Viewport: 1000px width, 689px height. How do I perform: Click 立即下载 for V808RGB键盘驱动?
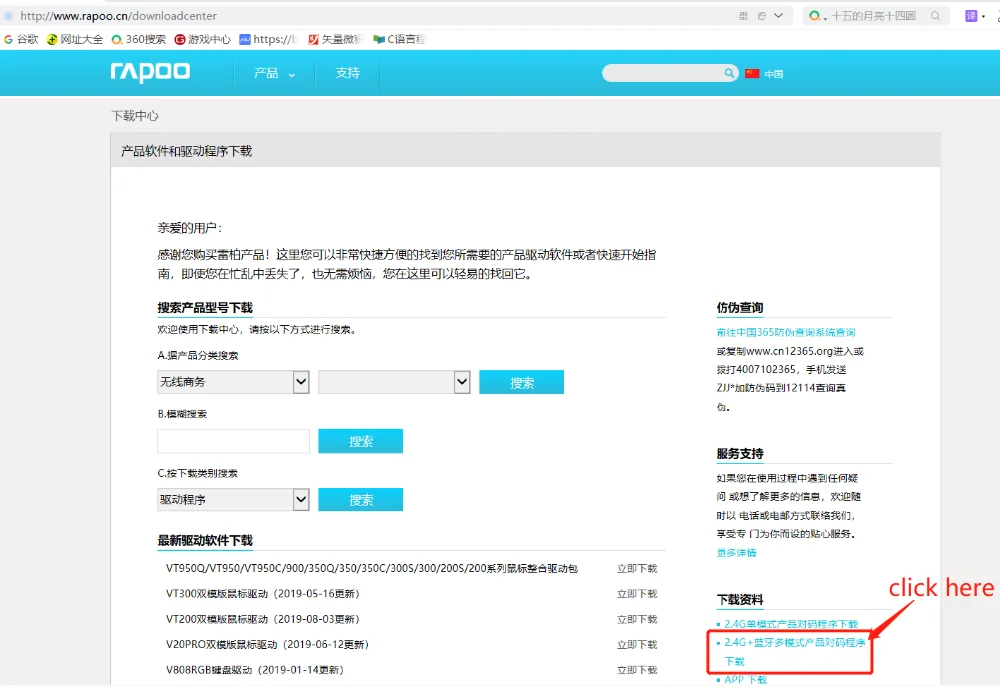637,670
